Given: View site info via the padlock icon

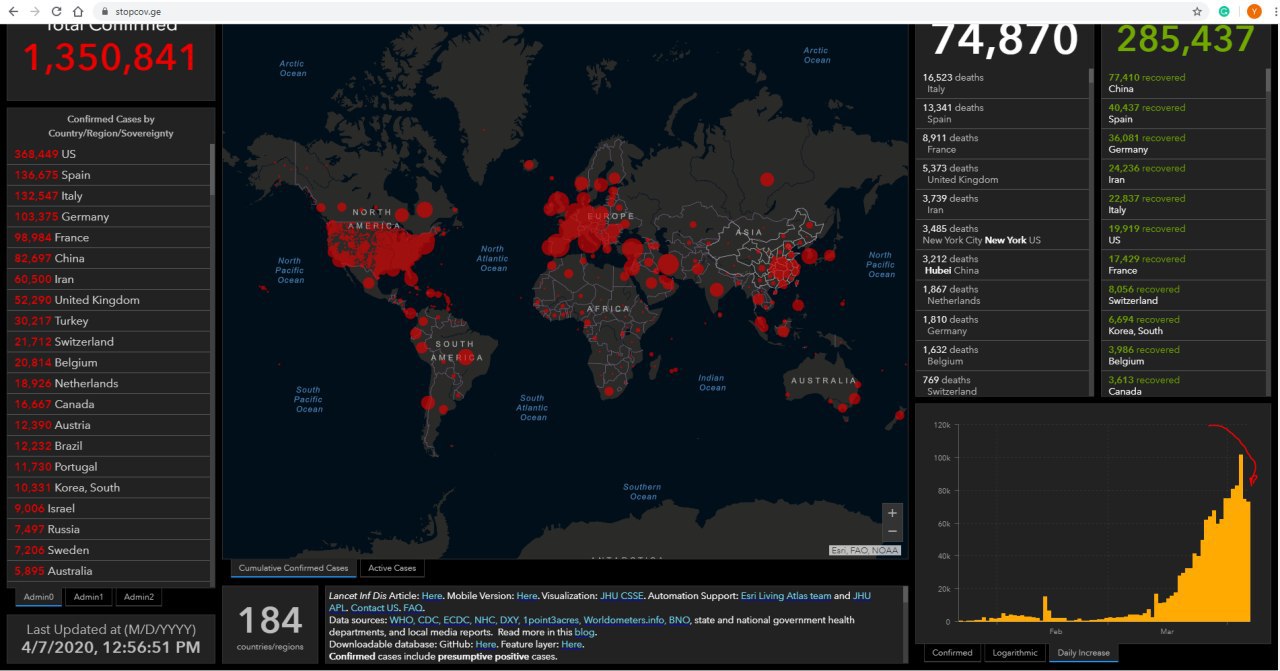Looking at the screenshot, I should point(104,11).
